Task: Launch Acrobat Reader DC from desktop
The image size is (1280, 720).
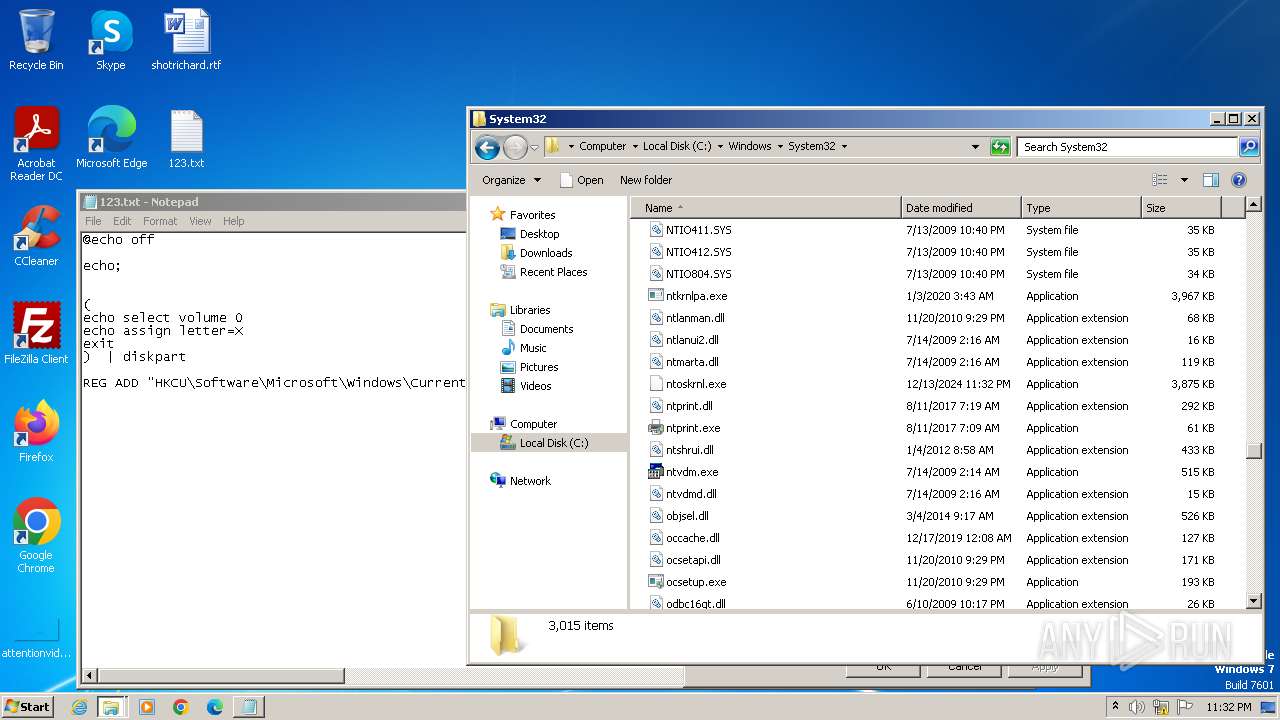Action: point(36,144)
